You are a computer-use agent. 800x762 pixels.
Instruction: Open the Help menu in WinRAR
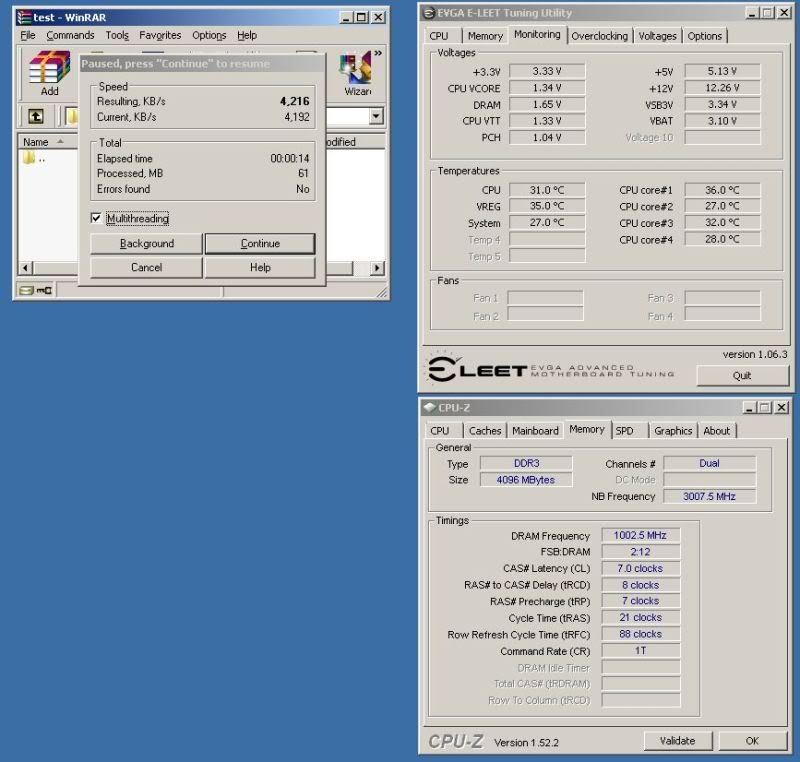[x=247, y=35]
